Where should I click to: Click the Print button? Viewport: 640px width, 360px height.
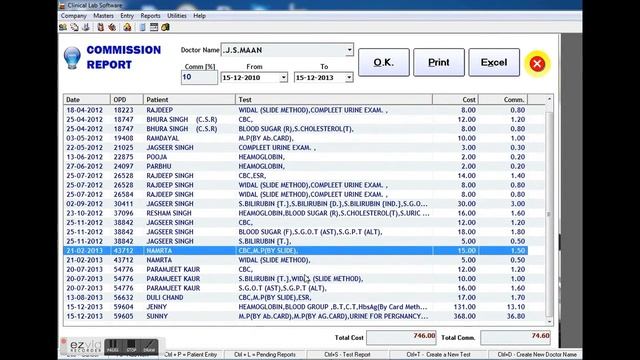click(x=439, y=62)
